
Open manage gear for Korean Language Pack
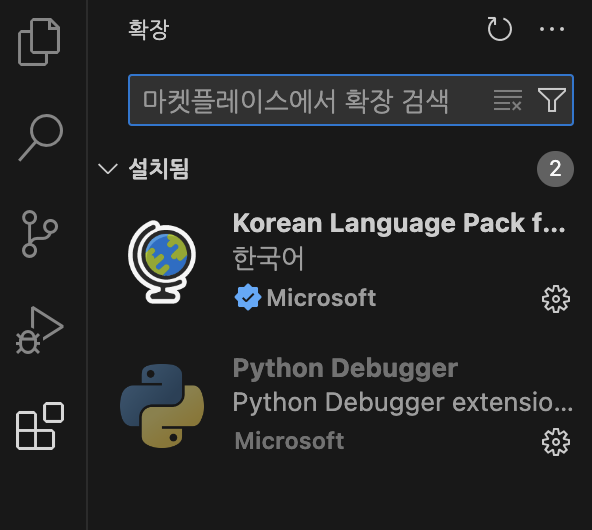click(556, 299)
